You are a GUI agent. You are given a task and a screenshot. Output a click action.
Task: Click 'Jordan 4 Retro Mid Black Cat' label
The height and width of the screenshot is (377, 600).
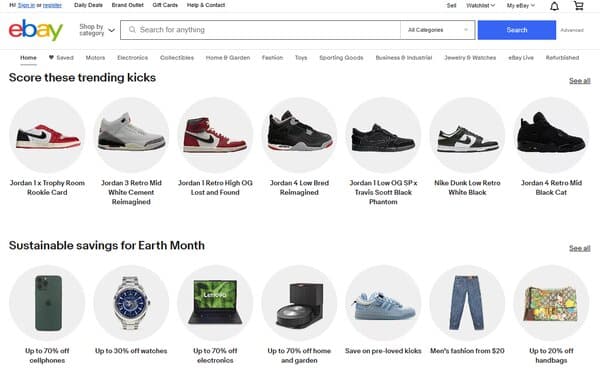coord(551,188)
